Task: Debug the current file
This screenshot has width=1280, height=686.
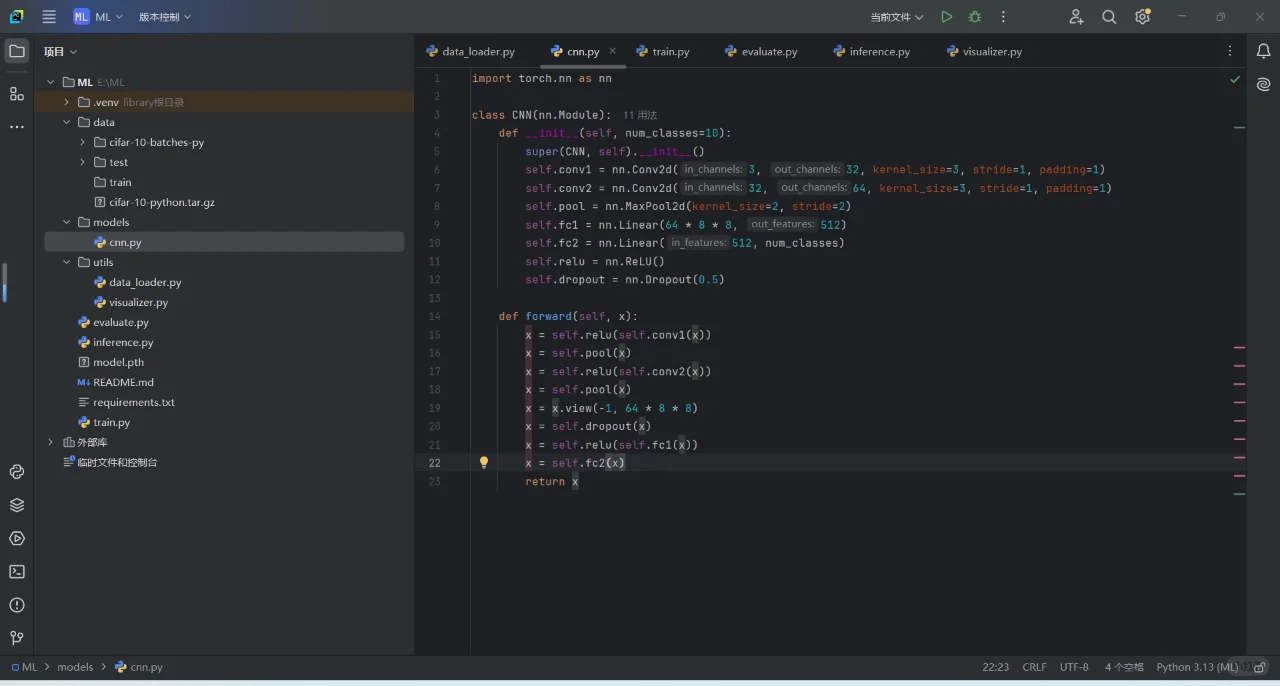Action: pyautogui.click(x=975, y=17)
